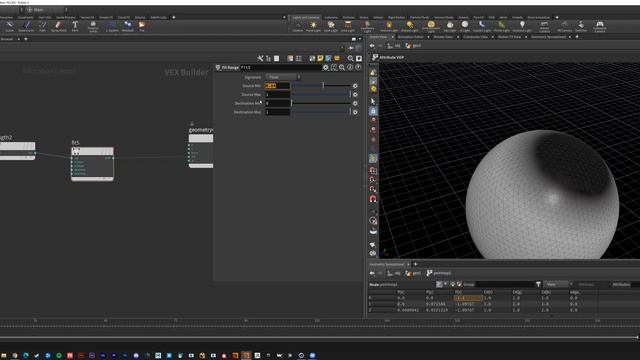This screenshot has width=640, height=360.
Task: Add a new pane tab beside the upper Geometry Spreadsheet tab
Action: pyautogui.click(x=577, y=37)
